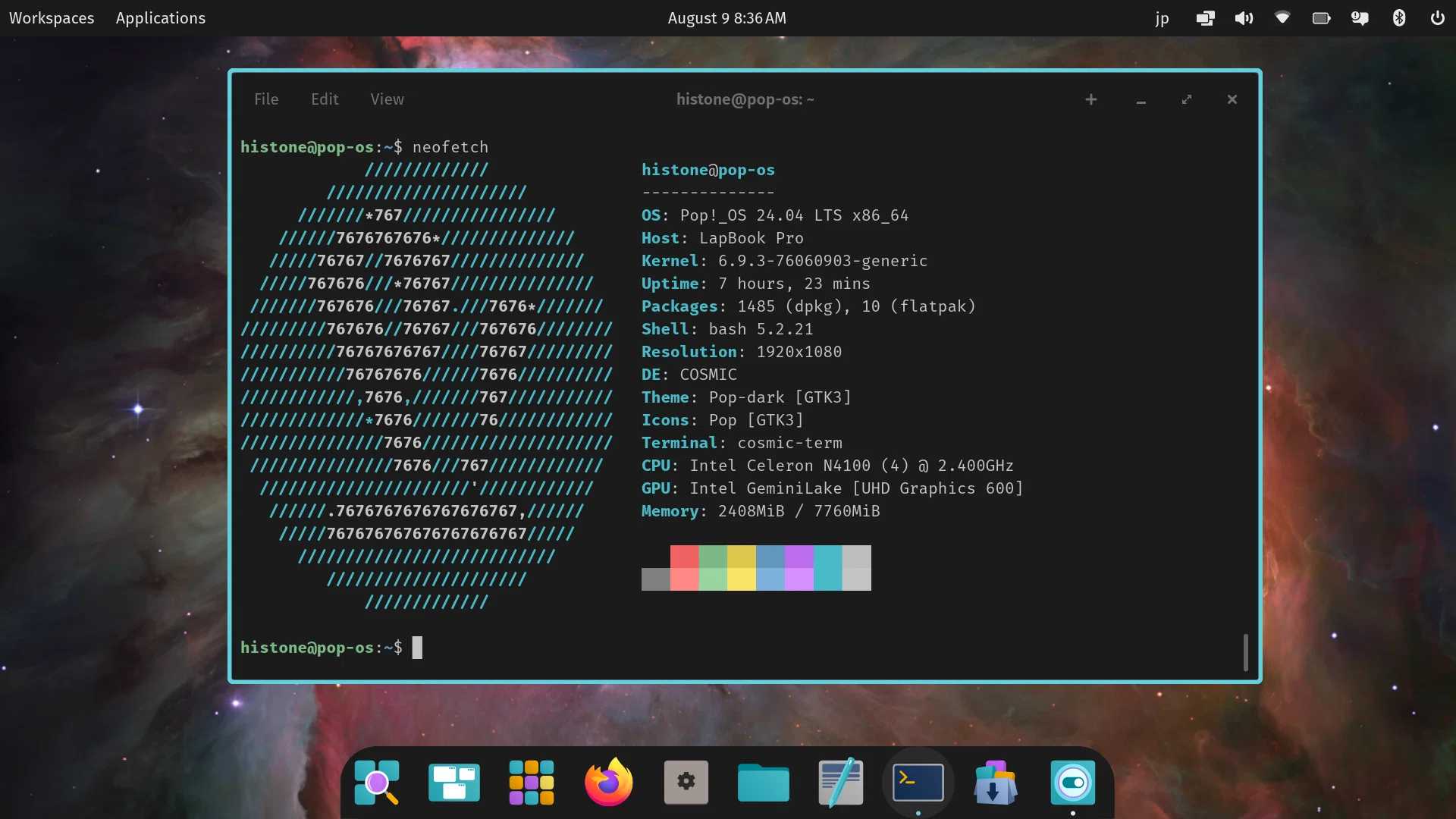Open the battery status panel icon
1456x819 pixels.
click(1321, 18)
